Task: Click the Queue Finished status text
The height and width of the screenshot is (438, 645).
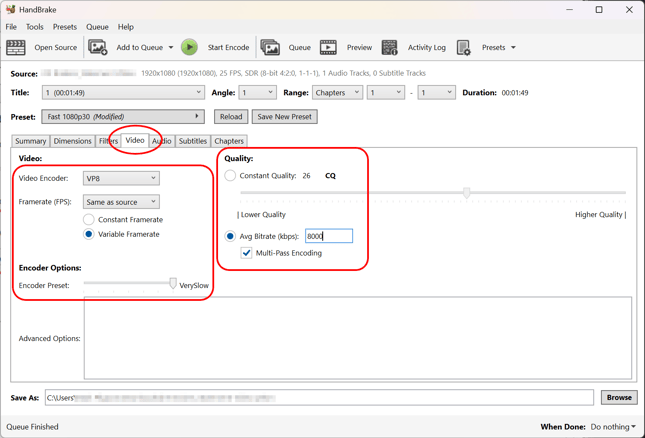Action: pyautogui.click(x=32, y=427)
